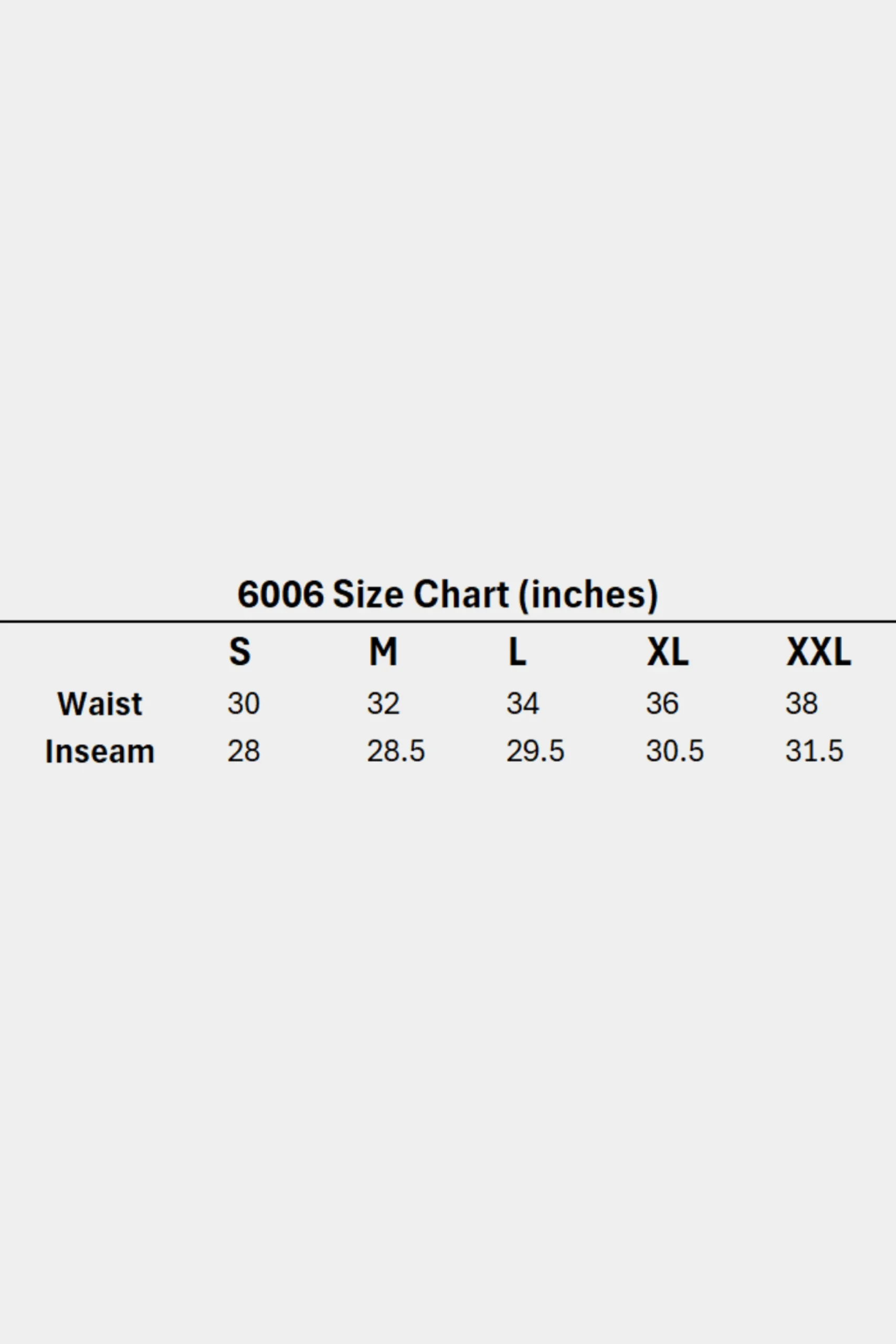896x1344 pixels.
Task: Select the XXL size column header
Action: (819, 652)
